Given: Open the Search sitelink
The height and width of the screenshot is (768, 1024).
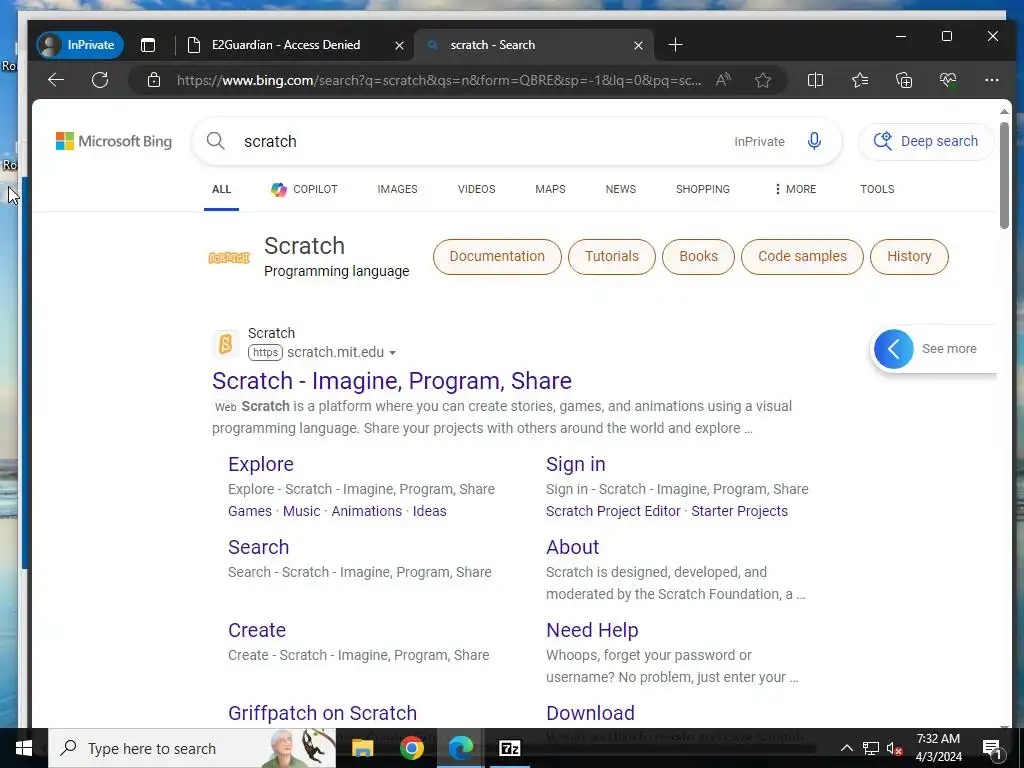Looking at the screenshot, I should 258,547.
